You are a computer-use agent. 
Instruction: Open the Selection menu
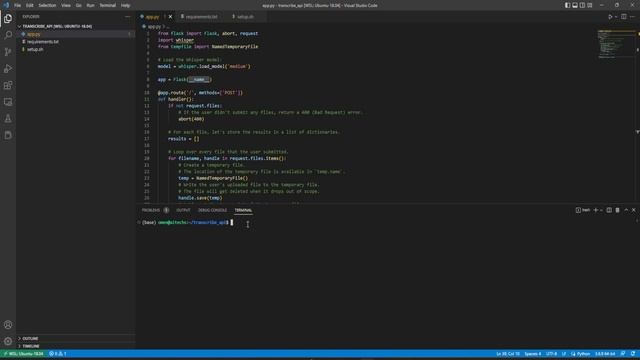tap(47, 5)
